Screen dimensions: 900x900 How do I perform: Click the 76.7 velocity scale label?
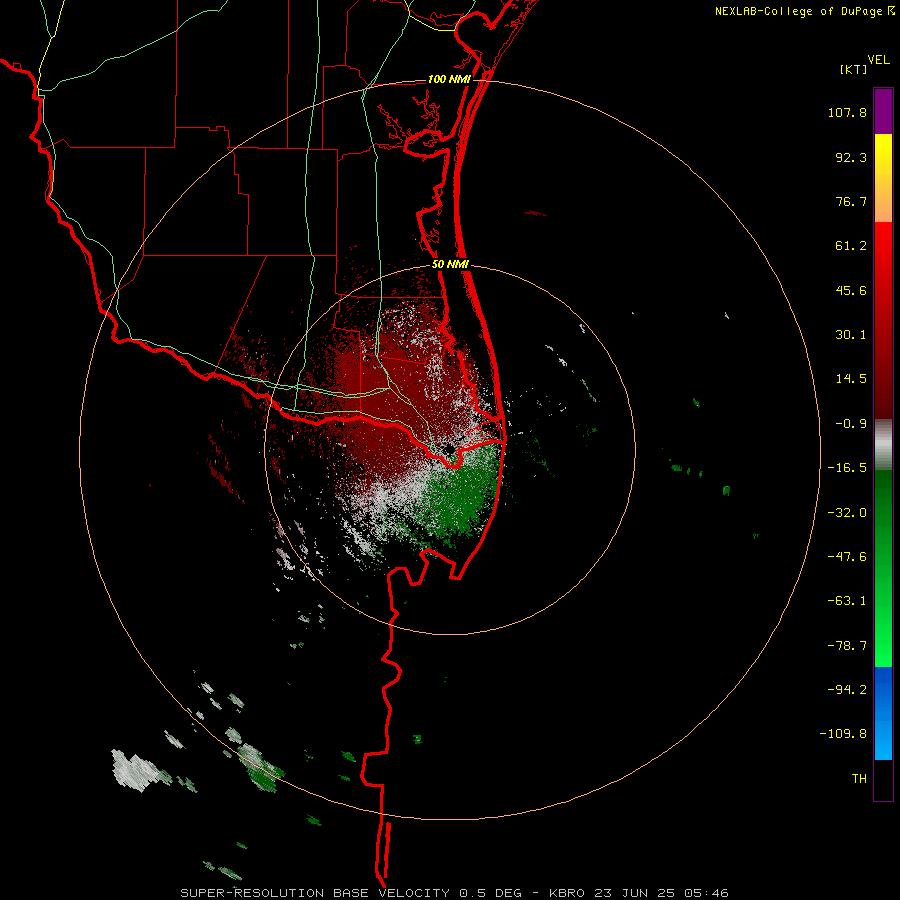coord(851,201)
